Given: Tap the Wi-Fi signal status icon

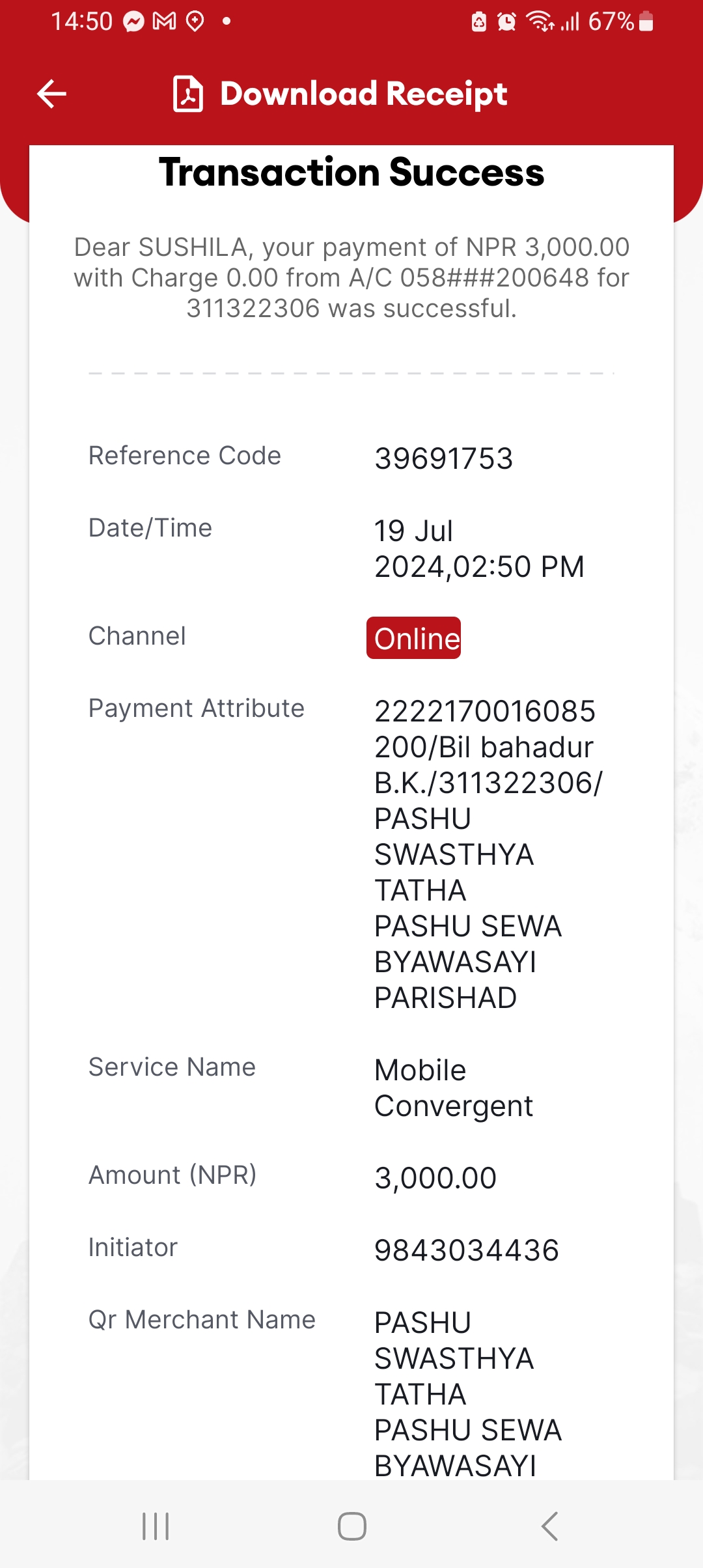Looking at the screenshot, I should (x=540, y=21).
